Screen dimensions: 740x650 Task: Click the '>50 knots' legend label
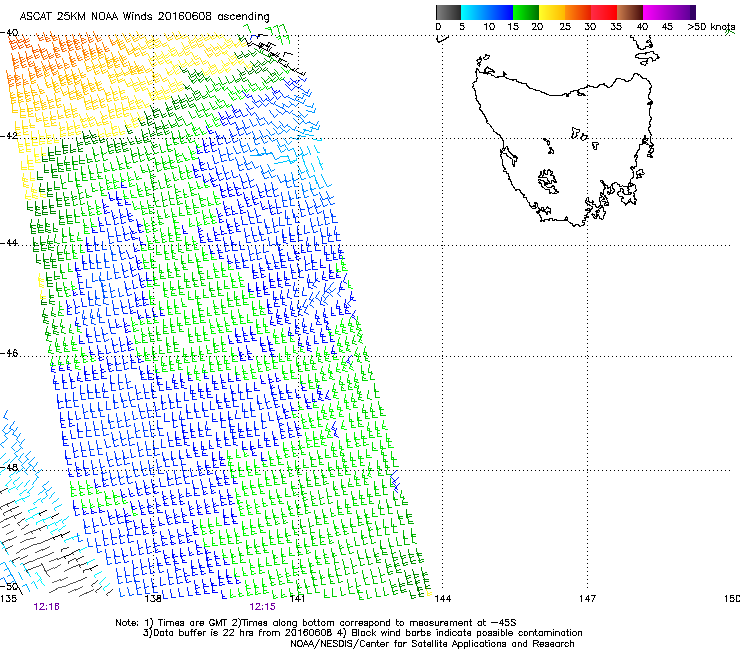711,27
